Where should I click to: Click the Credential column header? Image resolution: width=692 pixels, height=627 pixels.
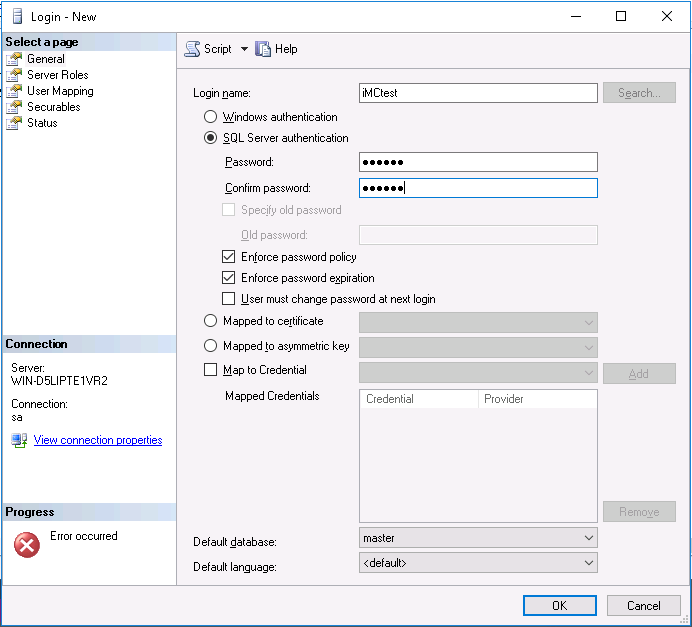[419, 399]
